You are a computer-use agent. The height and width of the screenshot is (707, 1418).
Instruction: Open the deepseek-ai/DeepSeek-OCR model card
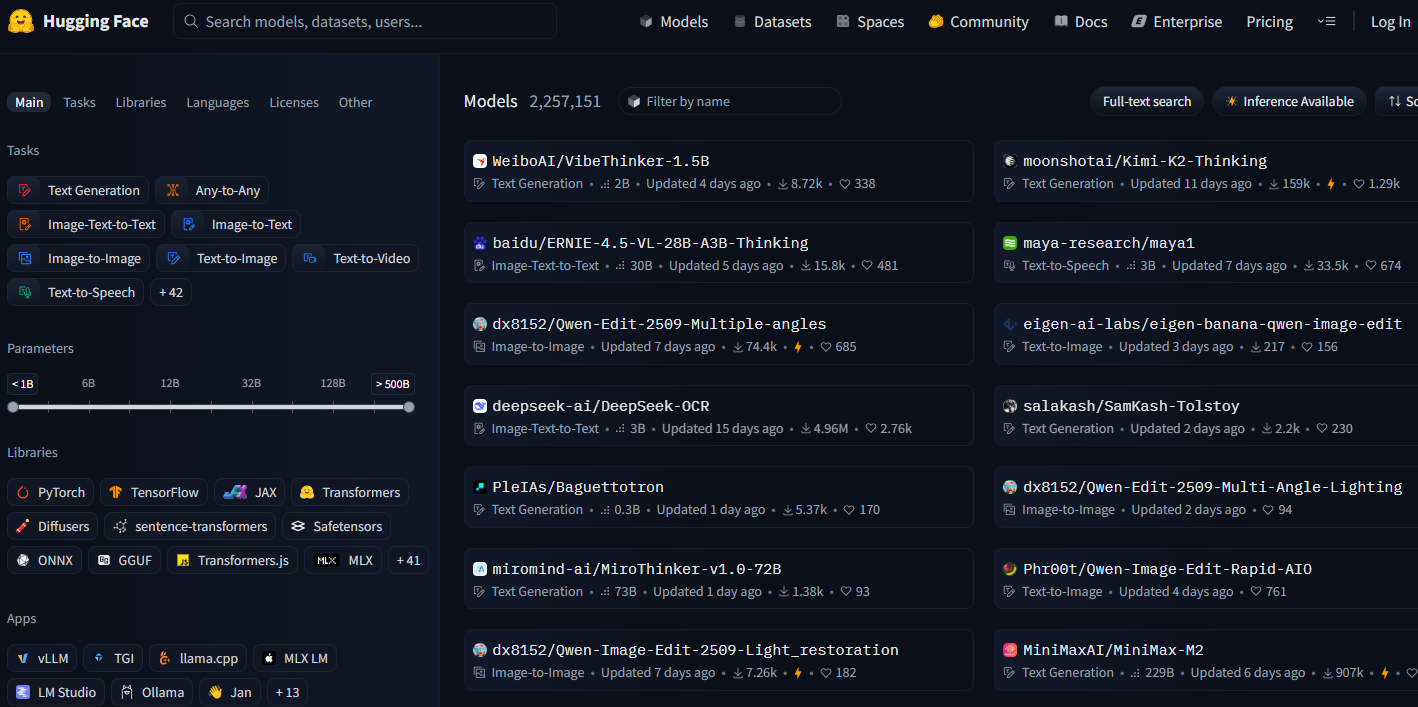[x=718, y=416]
